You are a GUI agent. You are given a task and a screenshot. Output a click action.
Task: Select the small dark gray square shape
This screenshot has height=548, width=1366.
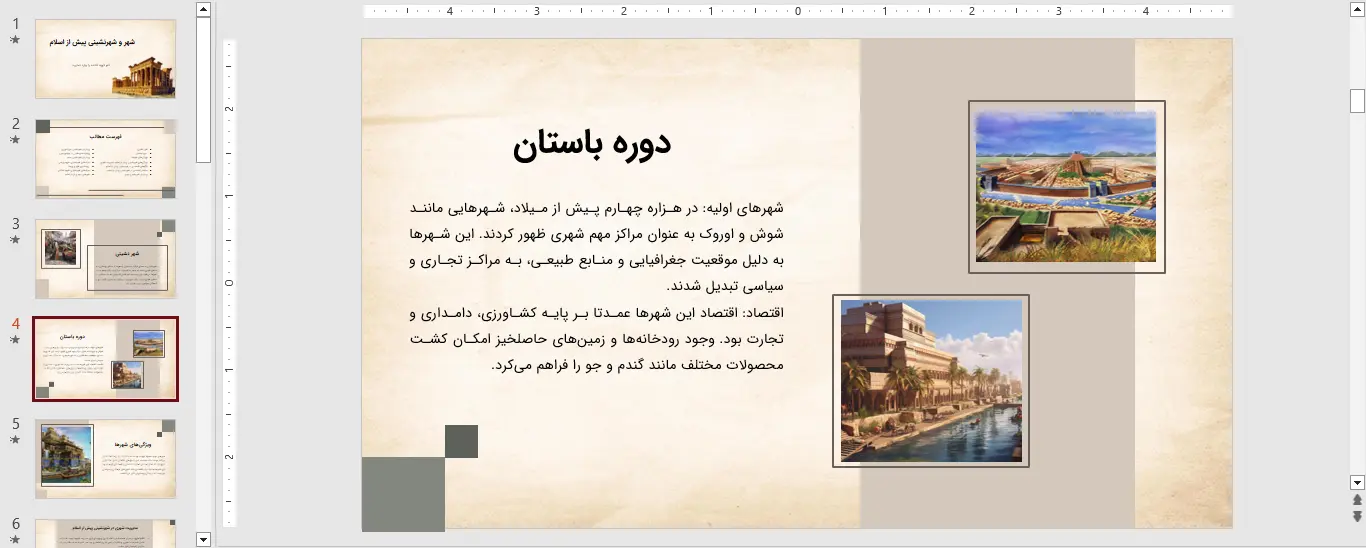tap(461, 441)
